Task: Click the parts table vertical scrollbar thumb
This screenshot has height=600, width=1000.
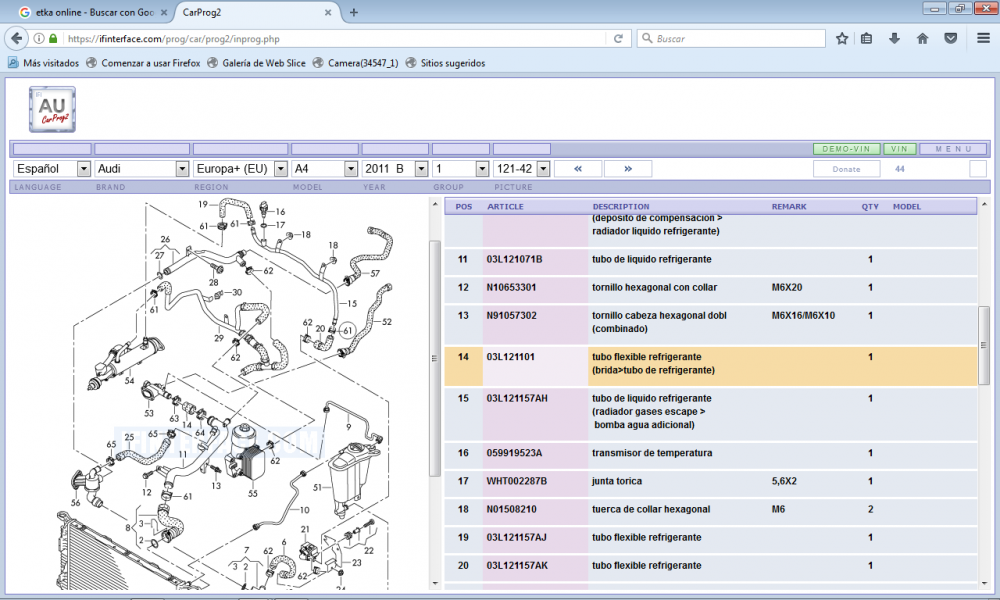Action: pos(983,344)
